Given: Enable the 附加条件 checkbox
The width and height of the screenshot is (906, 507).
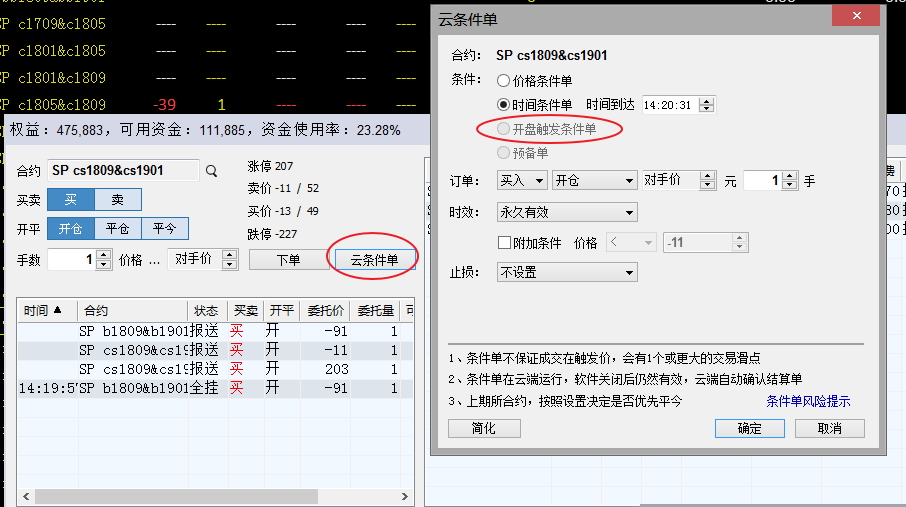Looking at the screenshot, I should [x=505, y=243].
